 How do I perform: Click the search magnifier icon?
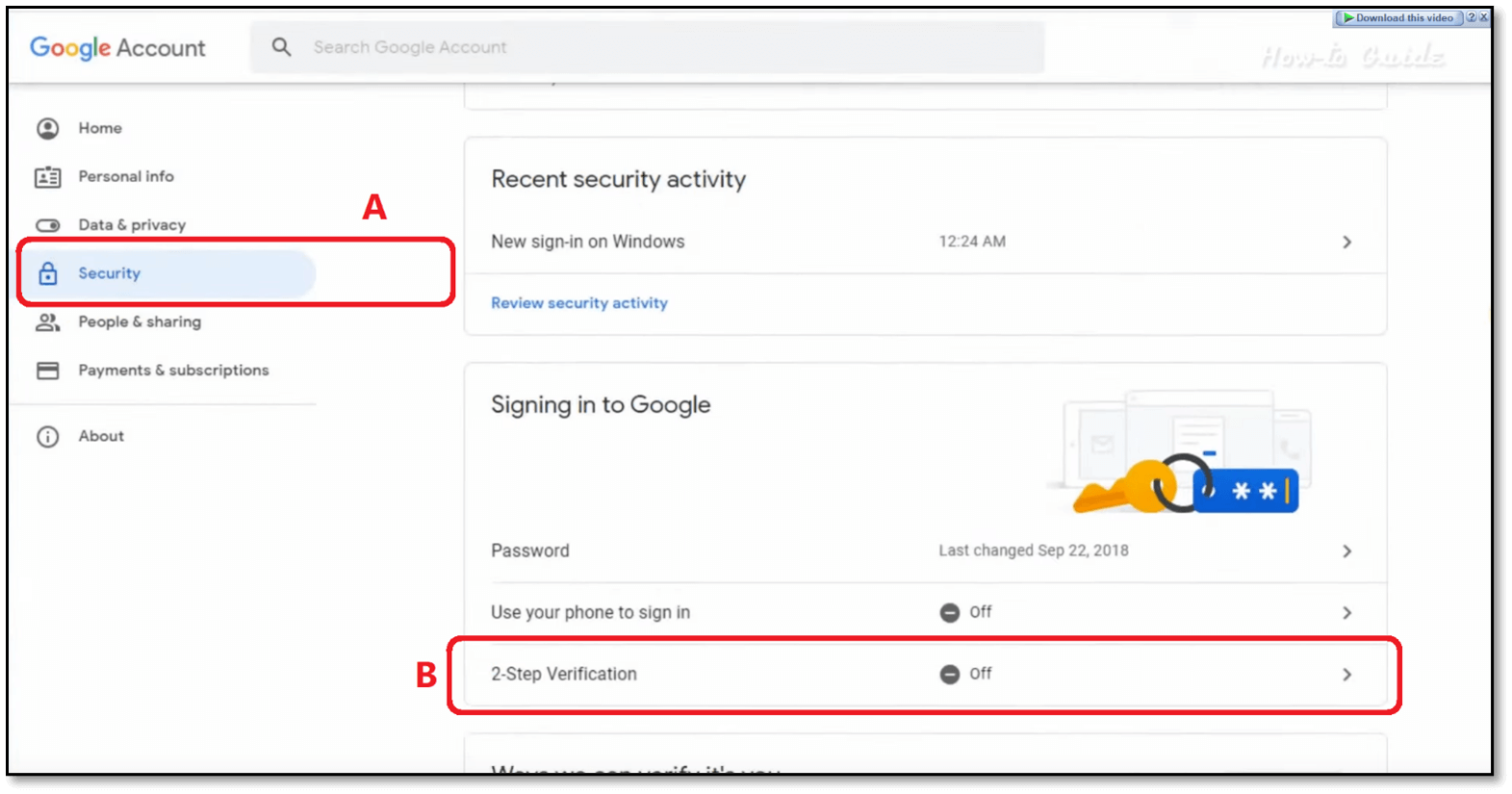coord(281,47)
